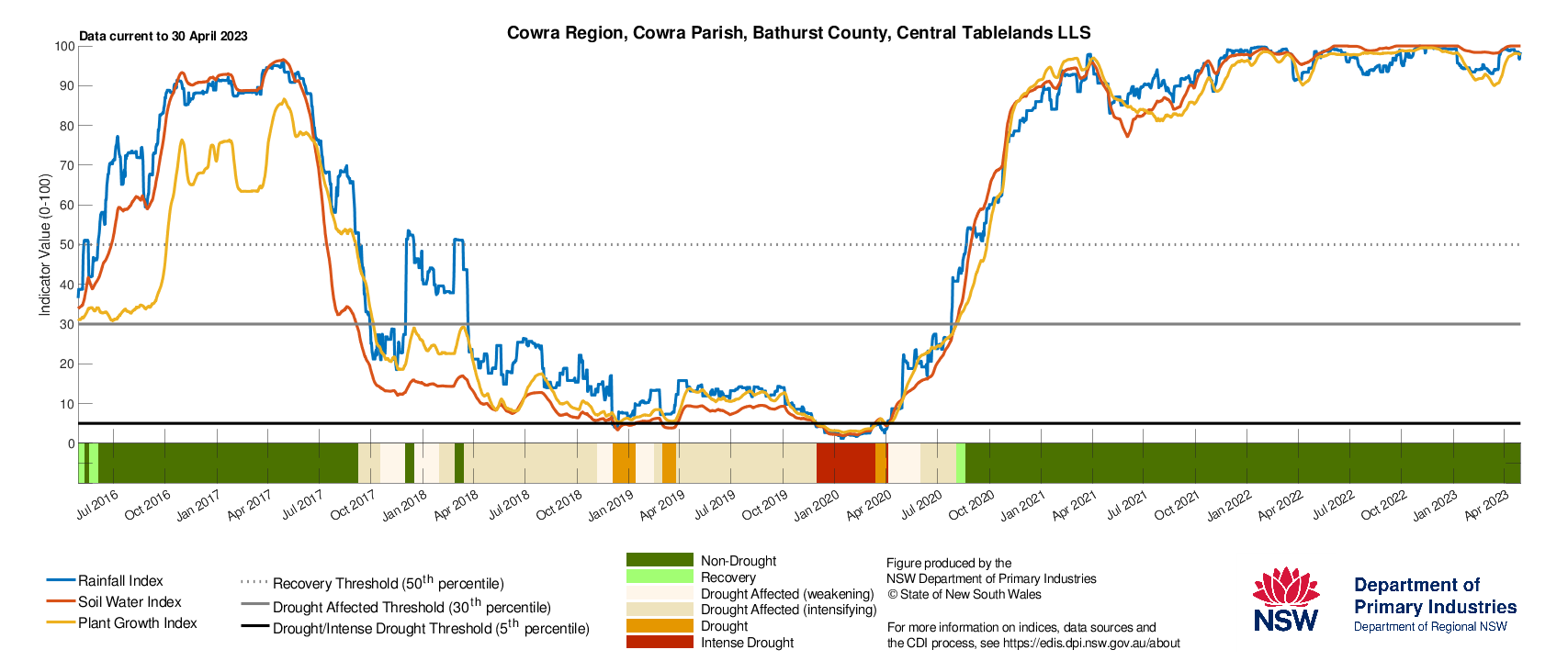Click the 'Department of Primary Industries' heading
The image size is (1568, 661).
coord(1436,596)
